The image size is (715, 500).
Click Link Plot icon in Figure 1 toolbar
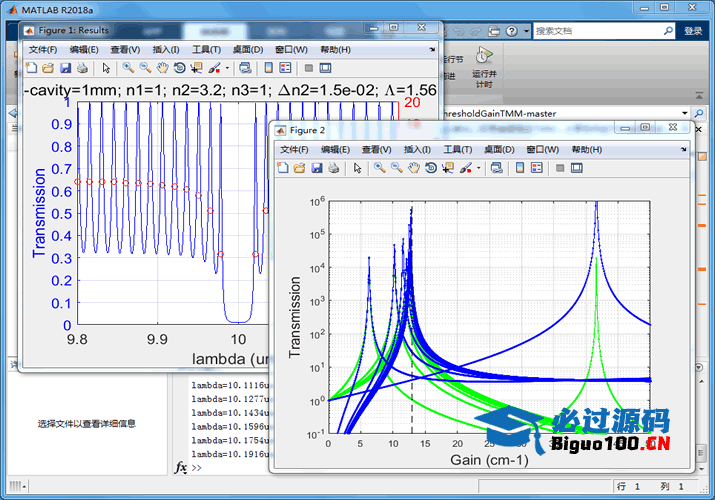245,68
